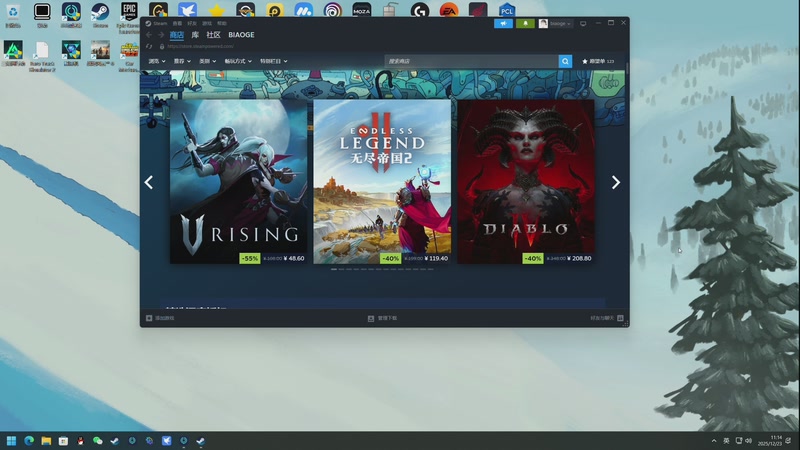Open WeChat from the taskbar
Image resolution: width=800 pixels, height=450 pixels.
97,441
